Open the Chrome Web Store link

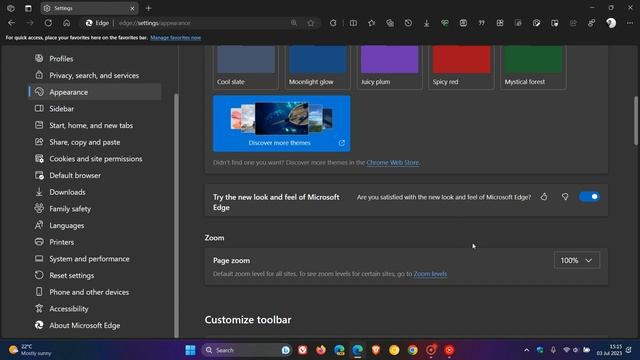[393, 162]
